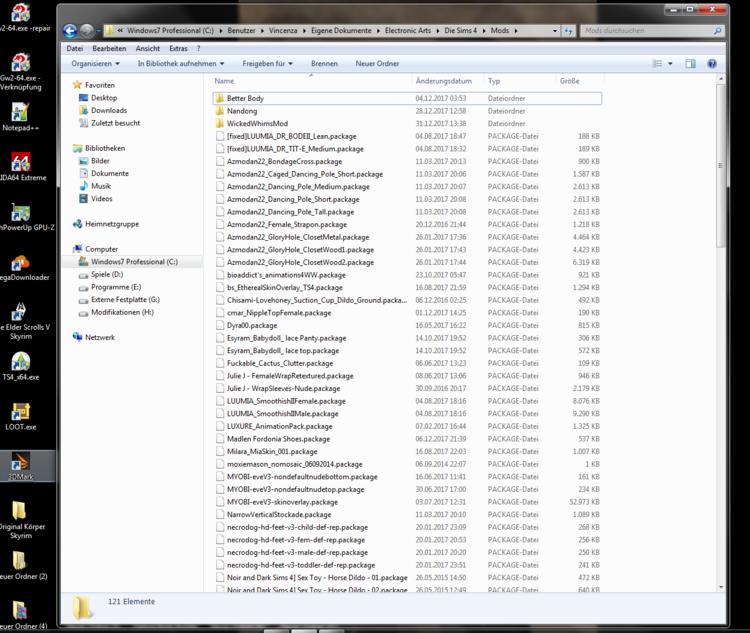Open the Datei menu

pyautogui.click(x=75, y=48)
